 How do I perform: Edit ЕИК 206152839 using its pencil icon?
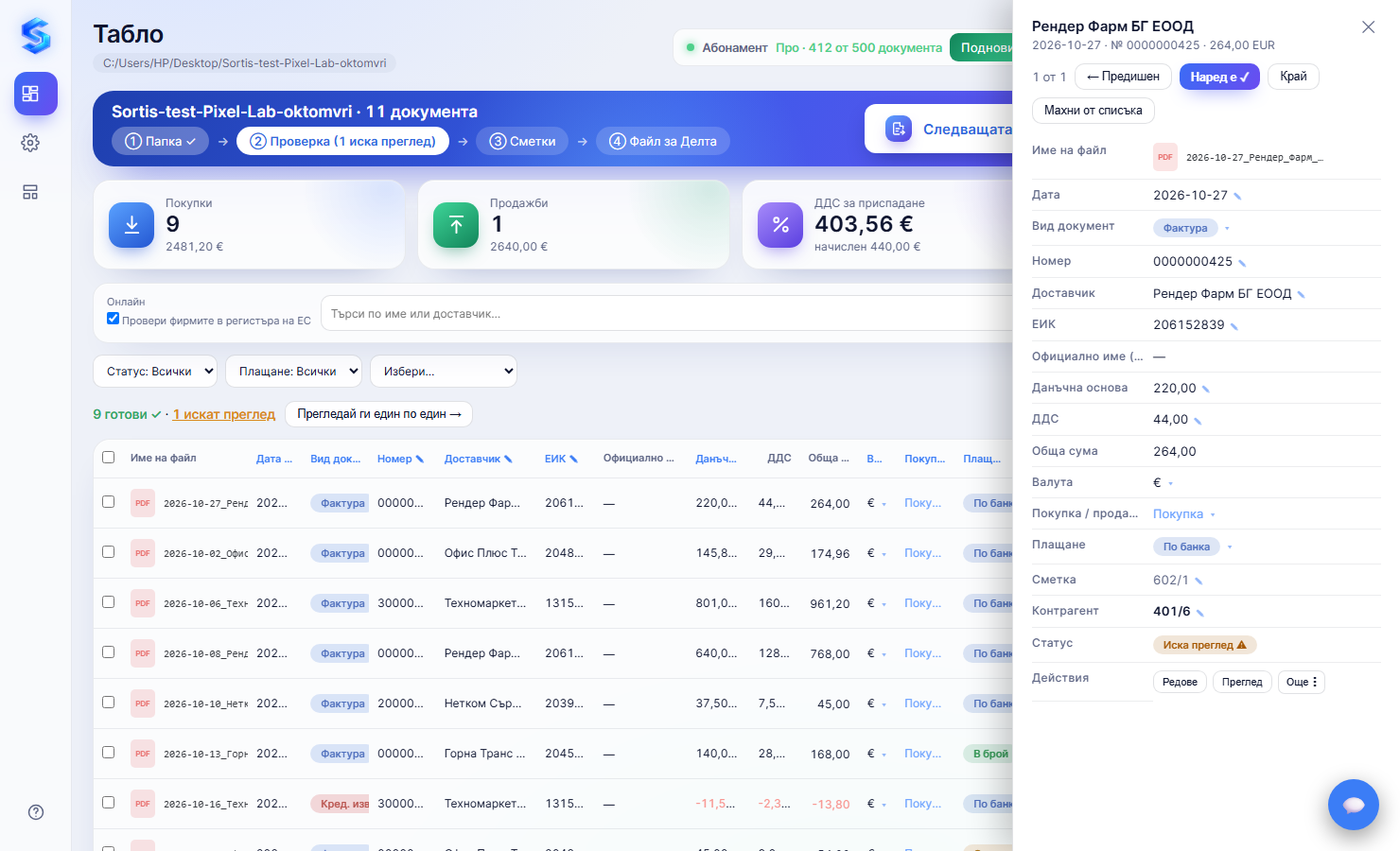click(1234, 325)
